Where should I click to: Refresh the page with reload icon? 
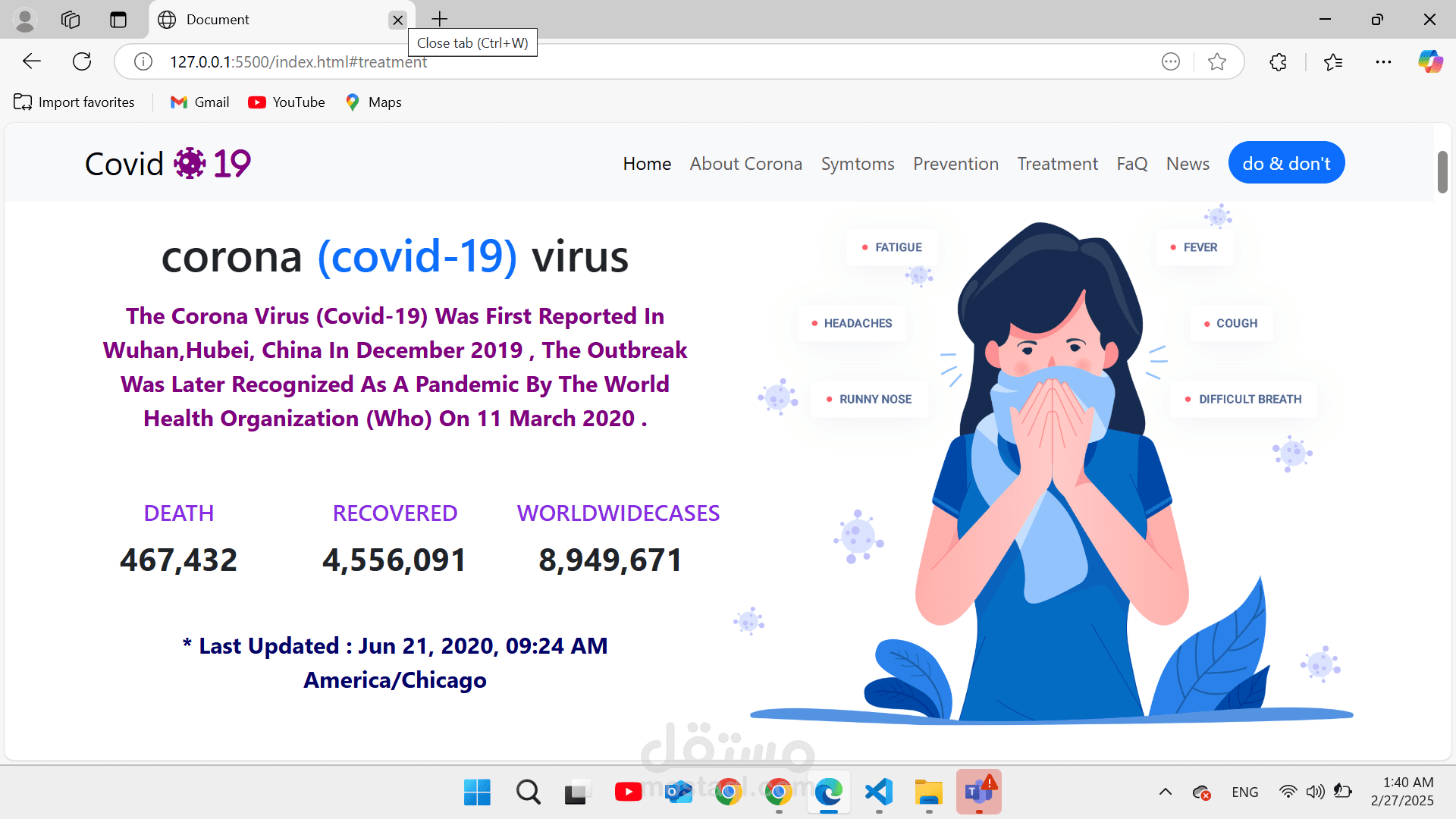(x=82, y=61)
